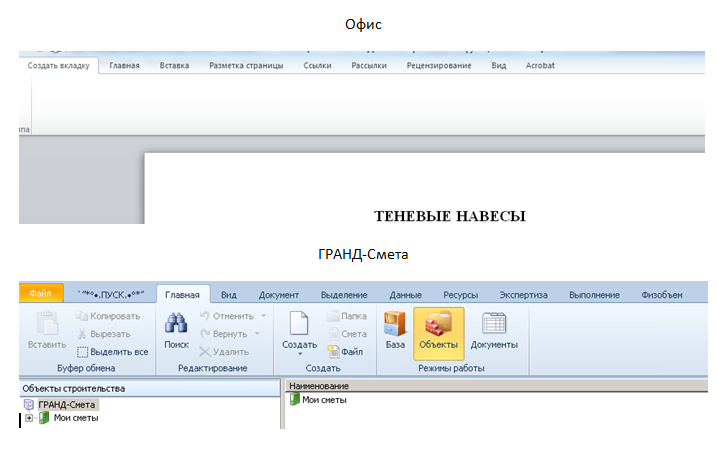
Task: Open the Выделение tab
Action: [344, 295]
